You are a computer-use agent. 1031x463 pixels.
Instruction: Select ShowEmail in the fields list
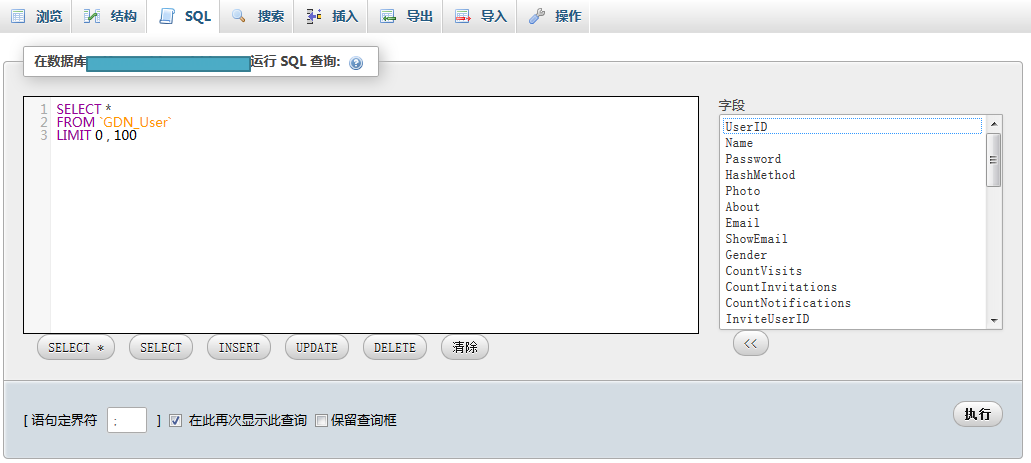[853, 239]
